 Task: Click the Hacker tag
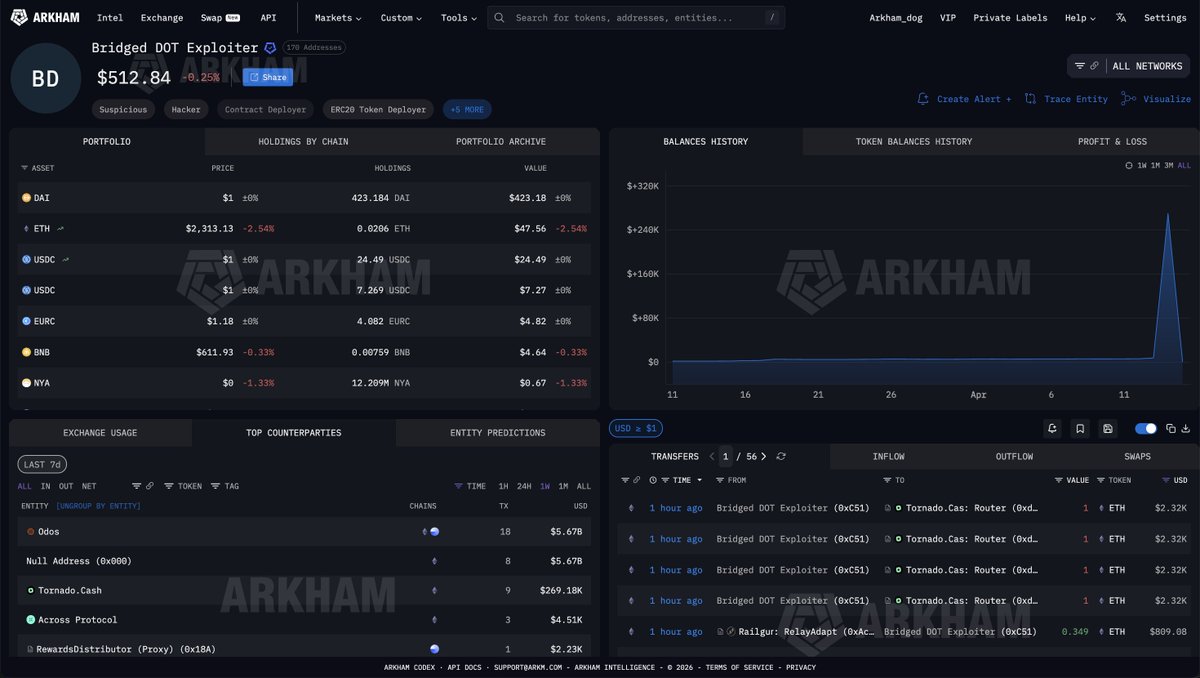click(186, 109)
